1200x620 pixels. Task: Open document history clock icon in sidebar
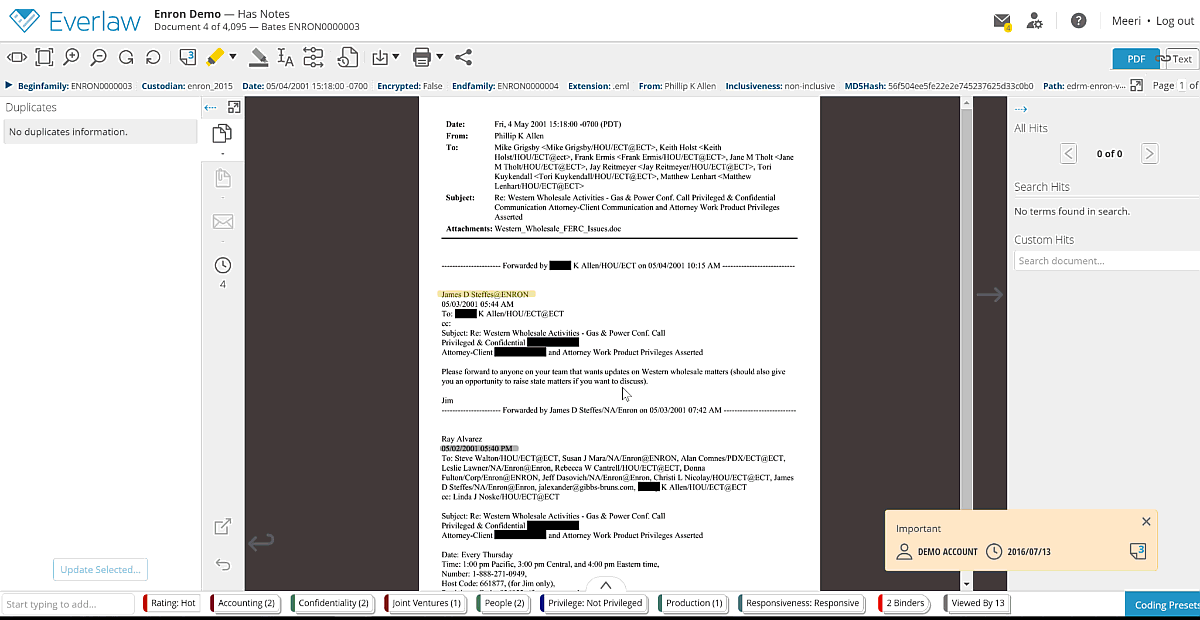point(222,265)
